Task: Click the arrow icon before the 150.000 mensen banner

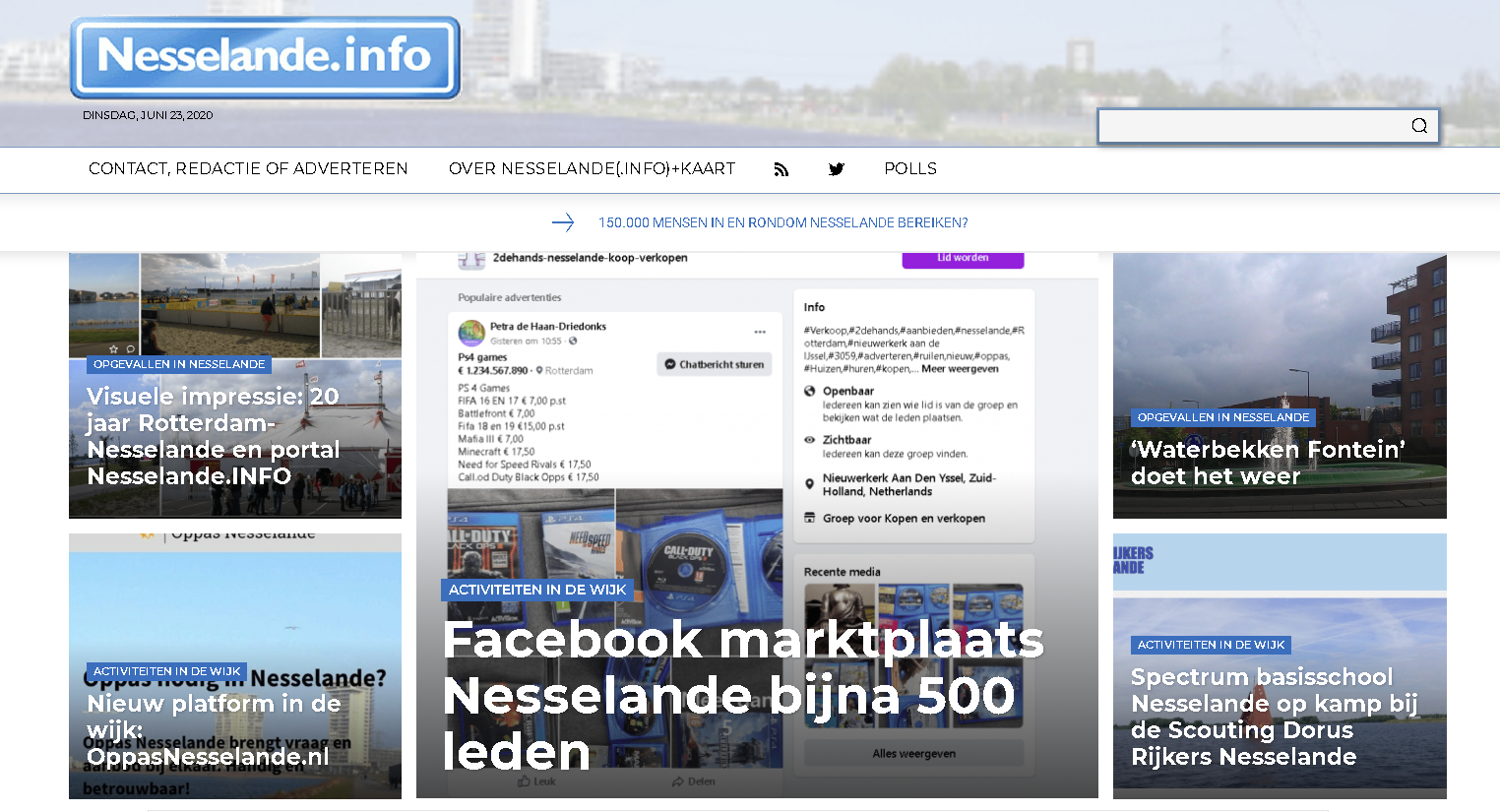Action: [563, 223]
